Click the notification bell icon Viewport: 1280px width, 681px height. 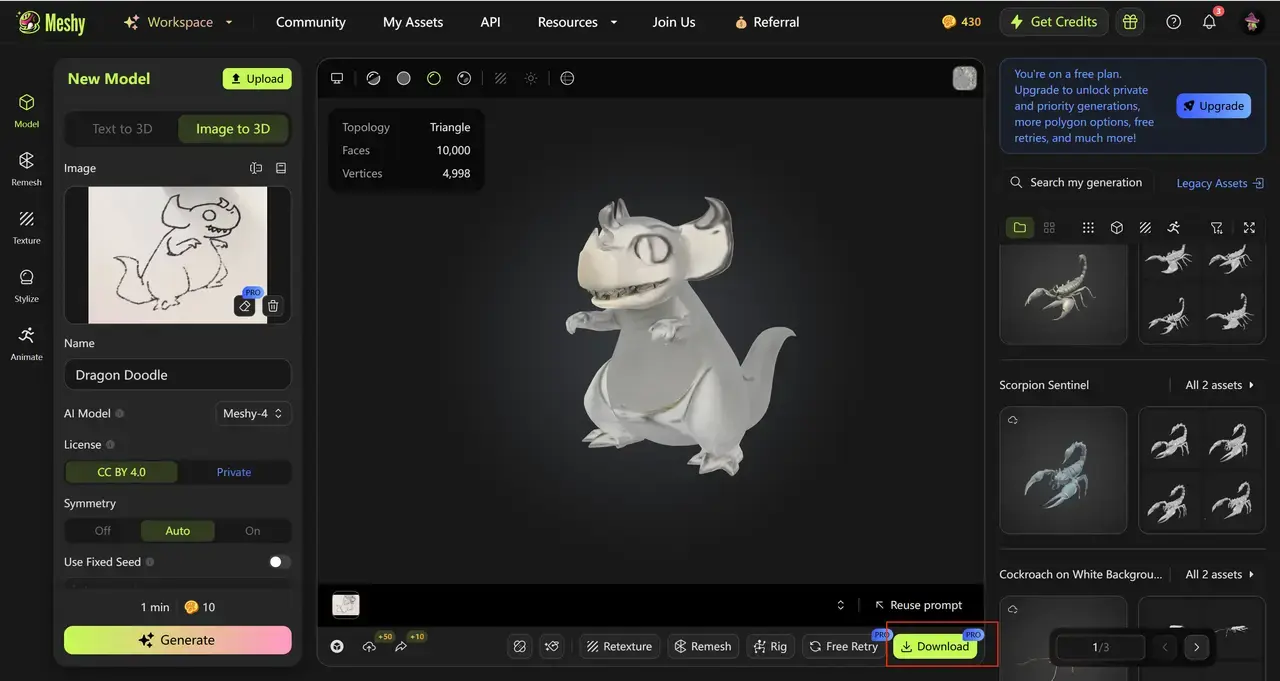pyautogui.click(x=1209, y=22)
